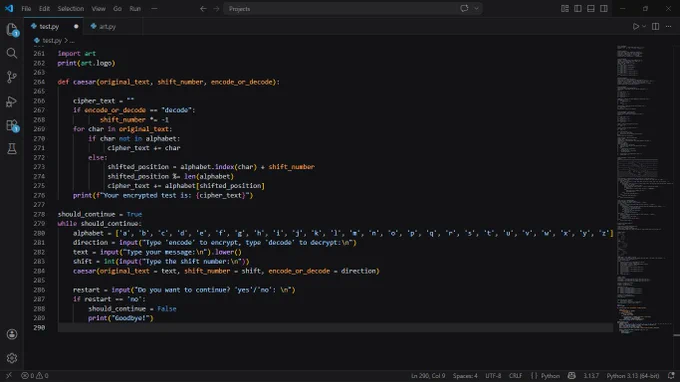Viewport: 680px width, 382px height.
Task: Open the chat dropdown arrow beside Copilot
Action: tap(476, 8)
